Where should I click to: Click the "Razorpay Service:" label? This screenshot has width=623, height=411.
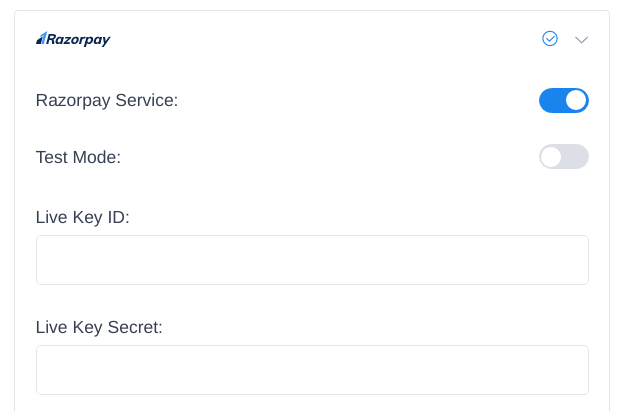point(107,100)
